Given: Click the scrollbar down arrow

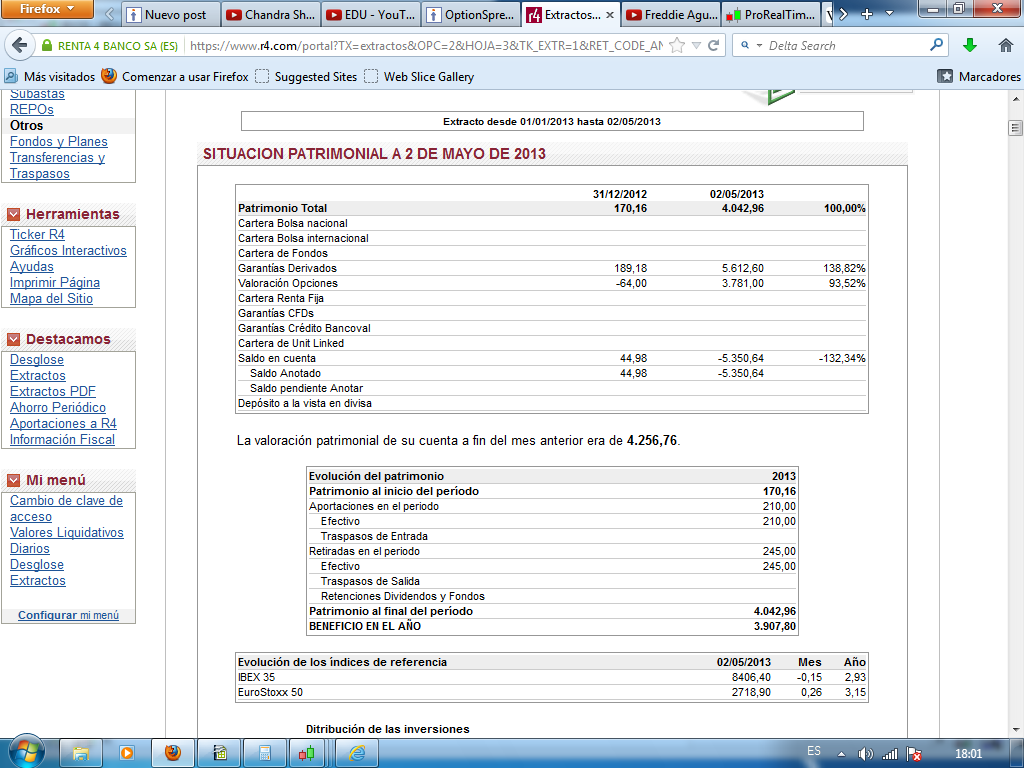Looking at the screenshot, I should tap(1016, 729).
